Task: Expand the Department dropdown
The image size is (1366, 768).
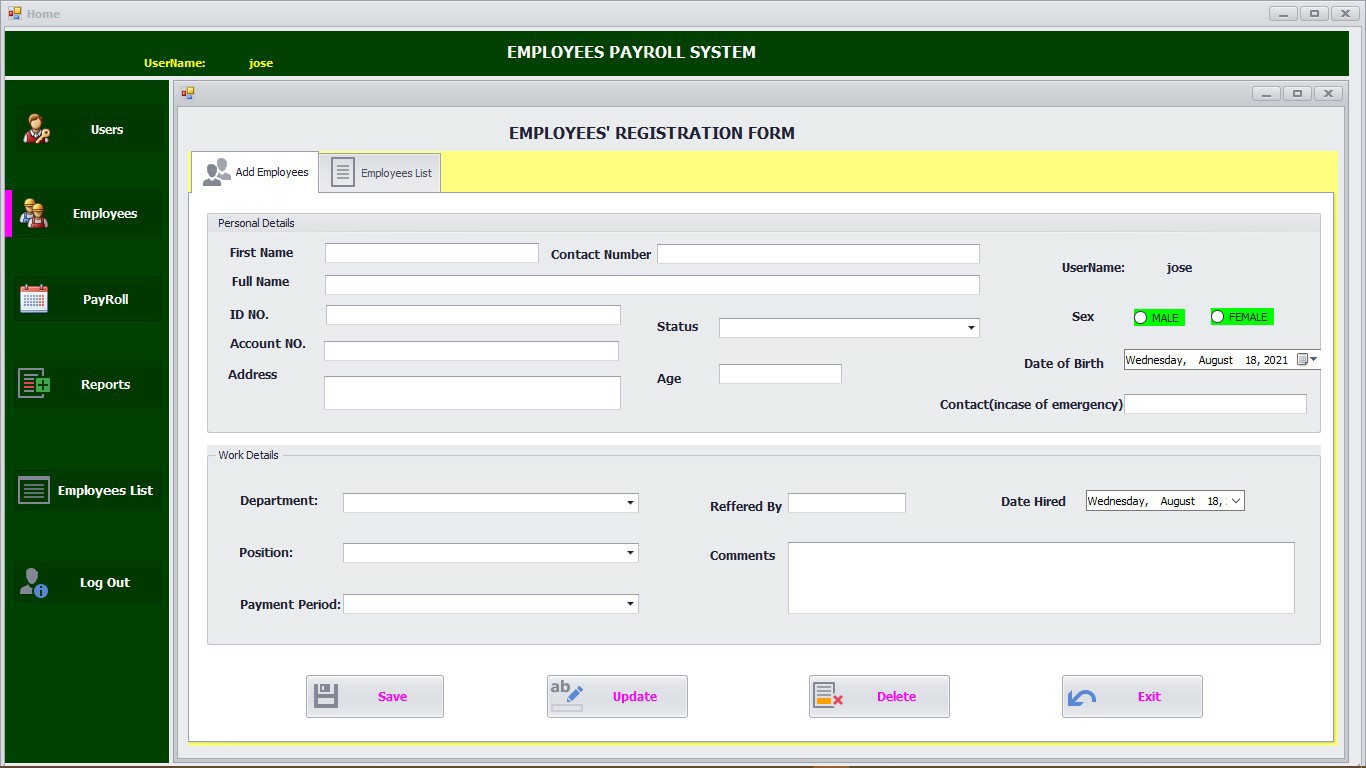Action: [x=629, y=503]
